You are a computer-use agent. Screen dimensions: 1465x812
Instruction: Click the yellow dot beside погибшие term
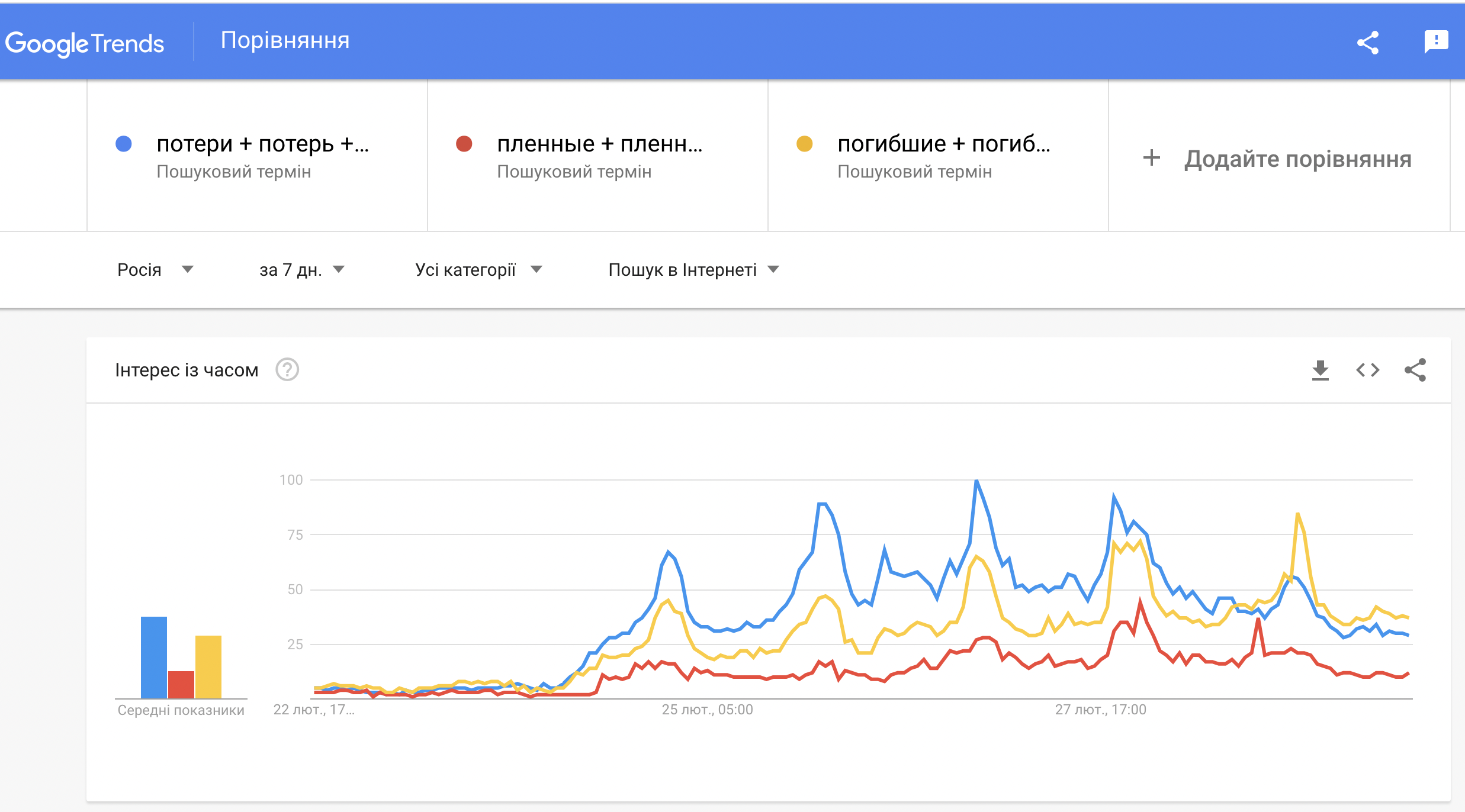(x=804, y=144)
